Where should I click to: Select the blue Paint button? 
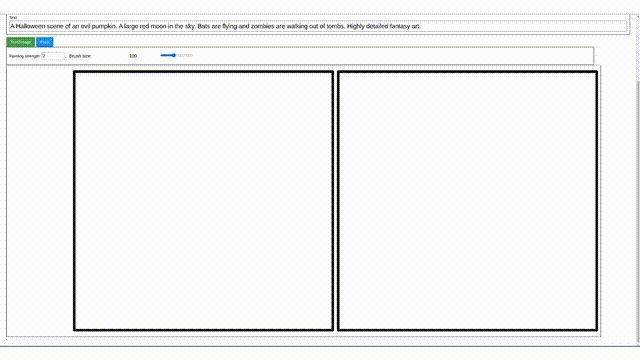pyautogui.click(x=44, y=42)
